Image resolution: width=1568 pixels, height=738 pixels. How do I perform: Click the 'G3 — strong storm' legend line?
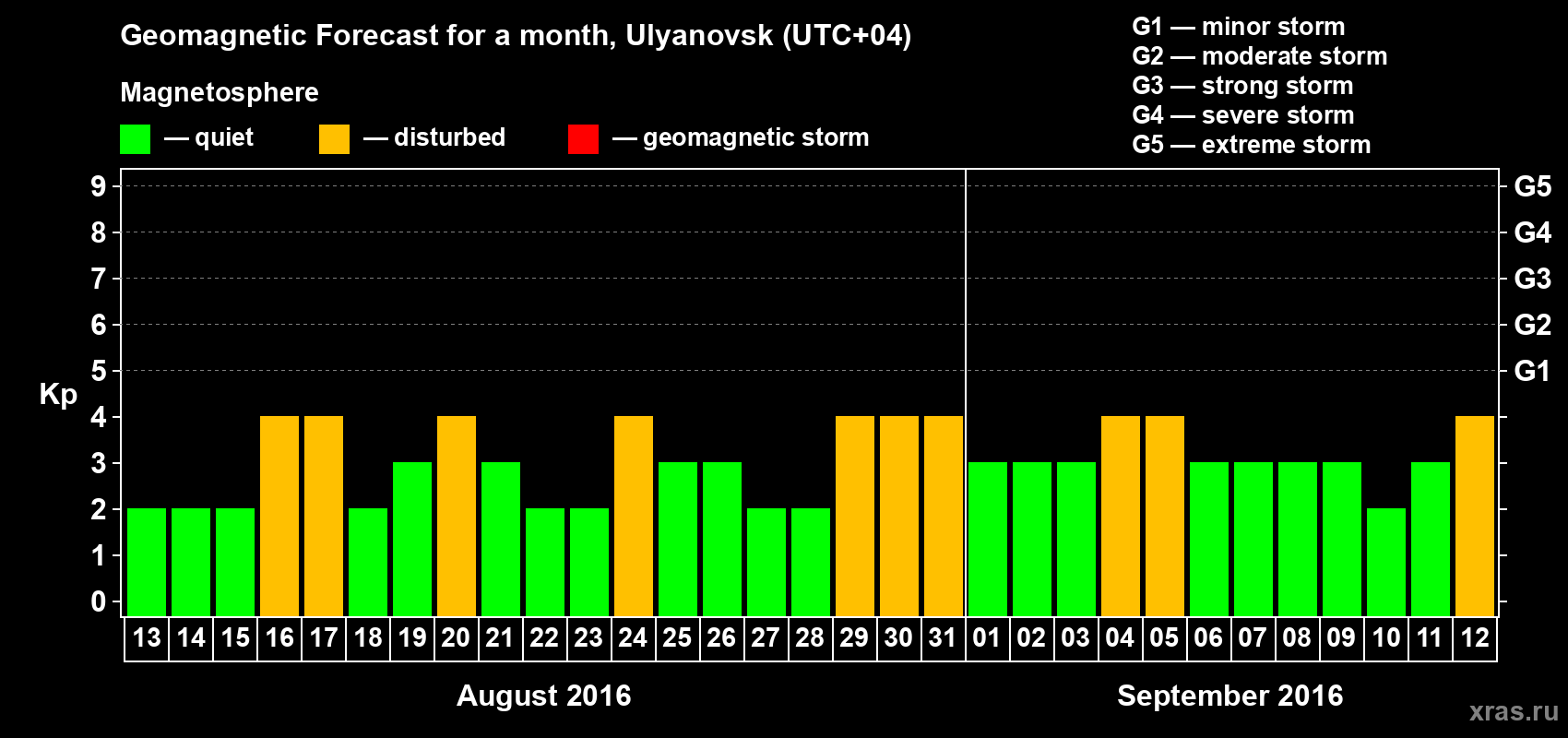1242,86
